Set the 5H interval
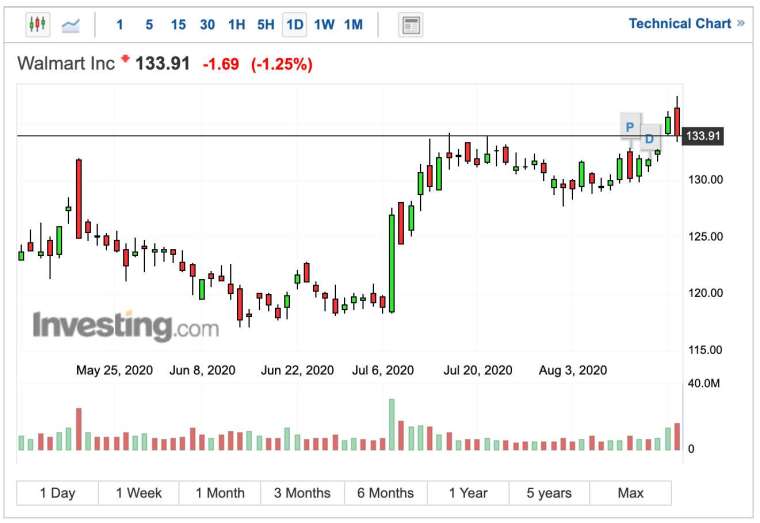760x523 pixels. [x=266, y=24]
